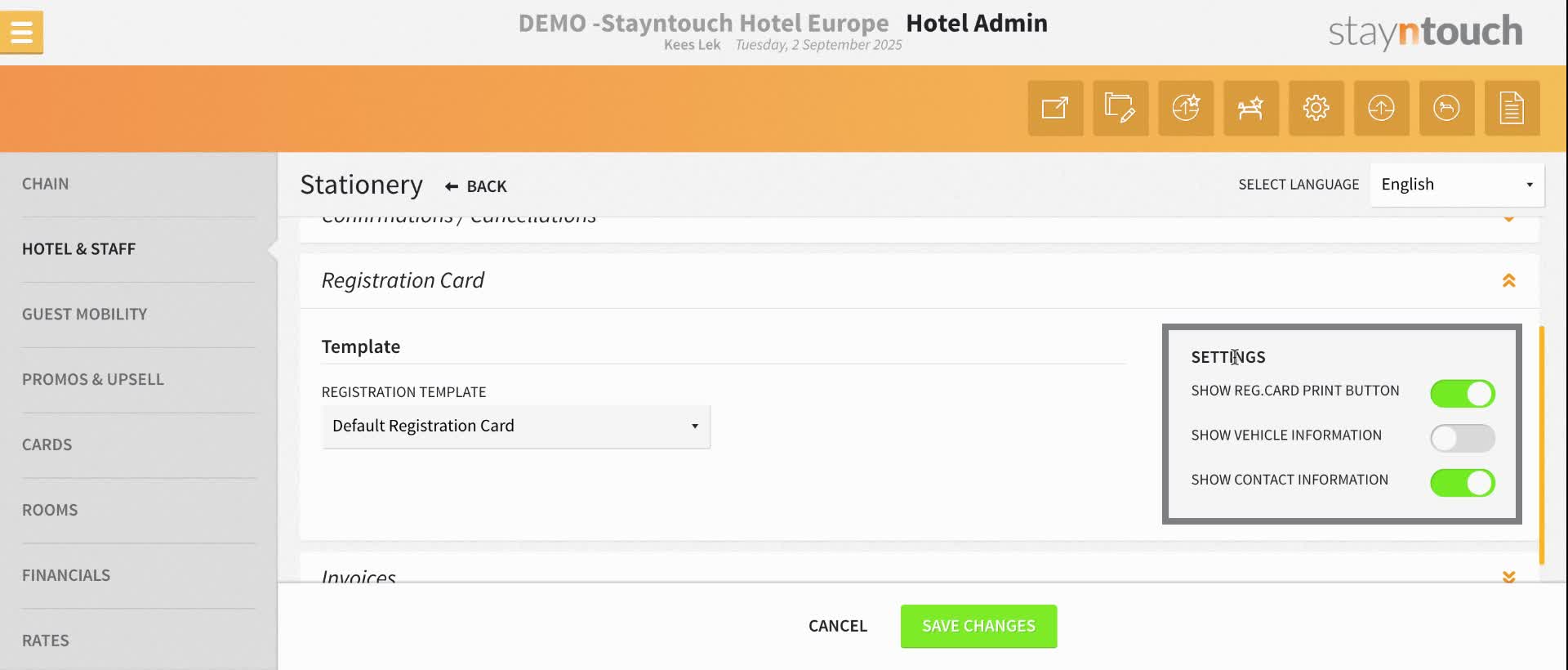Collapse the Registration Card section

[1508, 280]
